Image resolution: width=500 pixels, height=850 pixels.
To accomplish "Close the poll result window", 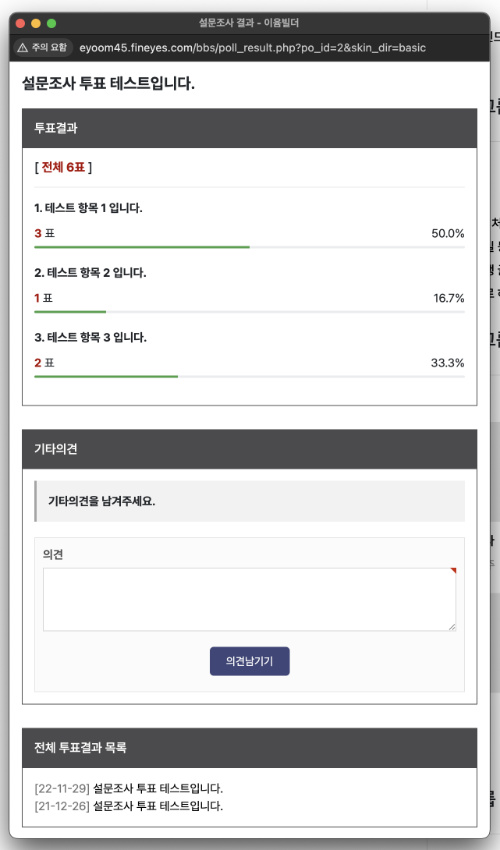I will [x=21, y=23].
